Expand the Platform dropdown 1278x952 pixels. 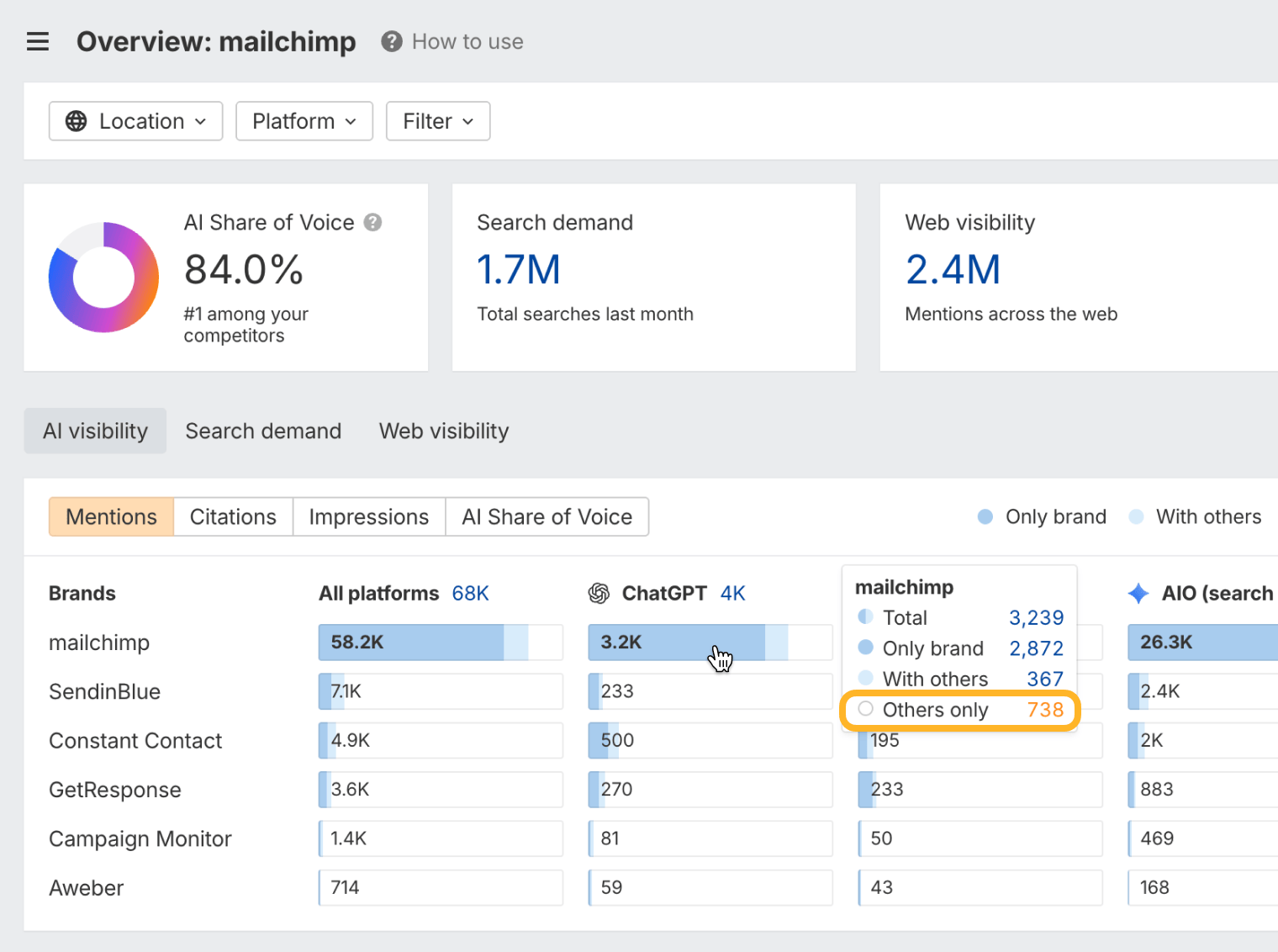pyautogui.click(x=304, y=121)
